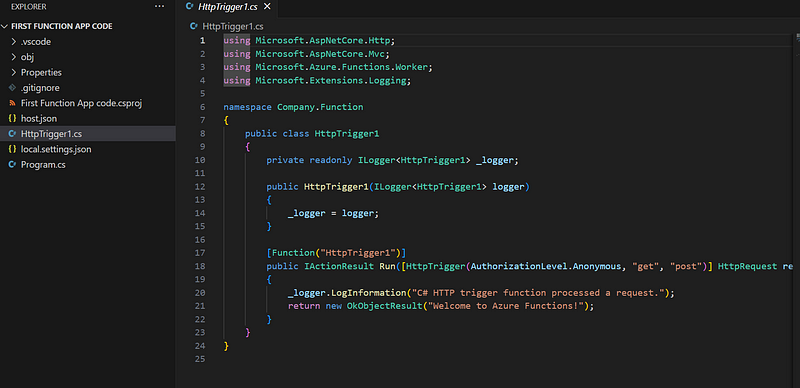
Task: Click the C# icon beside Program.cs
Action: point(12,165)
